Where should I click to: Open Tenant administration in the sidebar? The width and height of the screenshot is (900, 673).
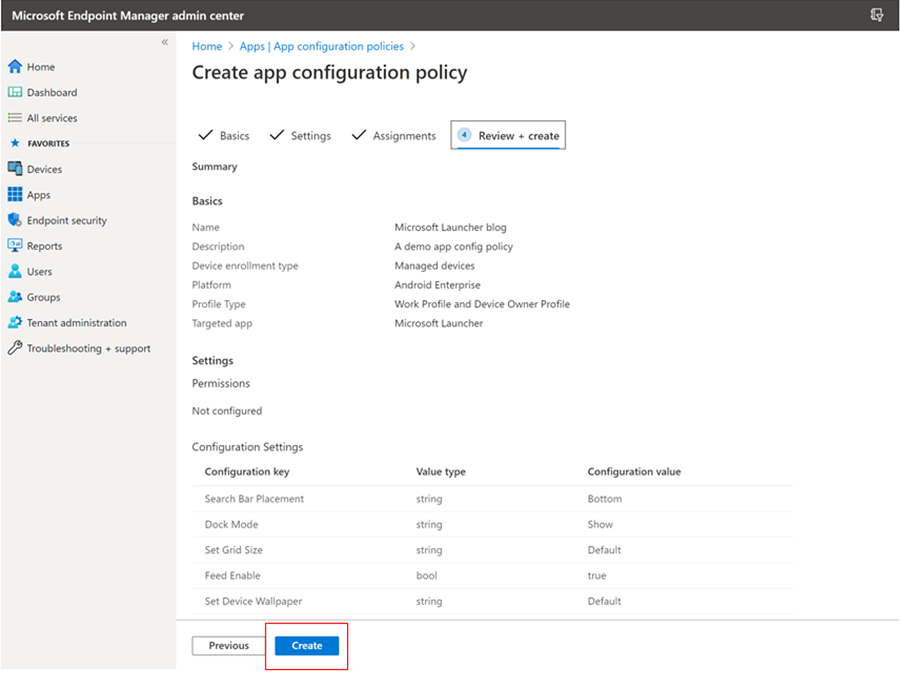click(76, 322)
